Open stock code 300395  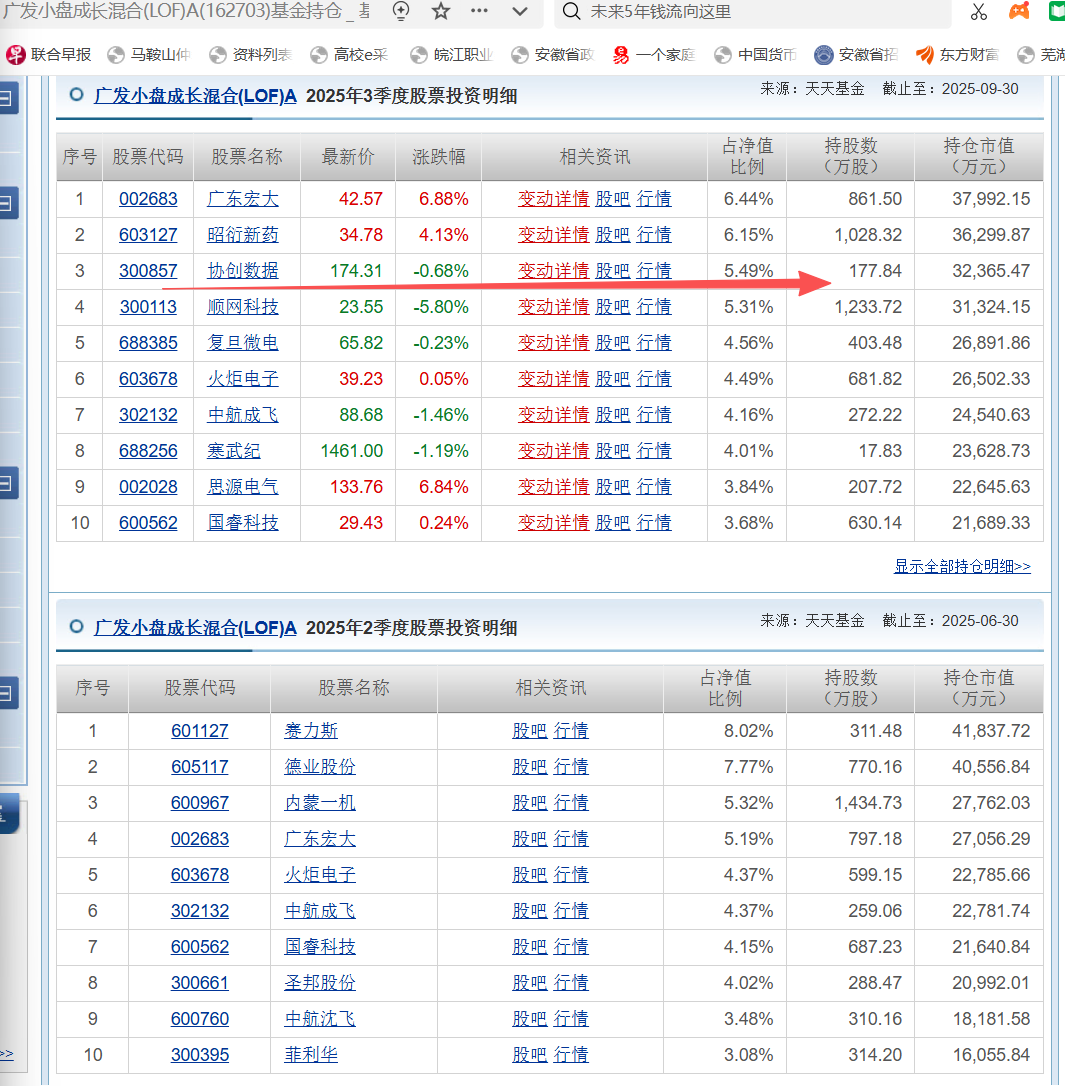click(200, 1055)
